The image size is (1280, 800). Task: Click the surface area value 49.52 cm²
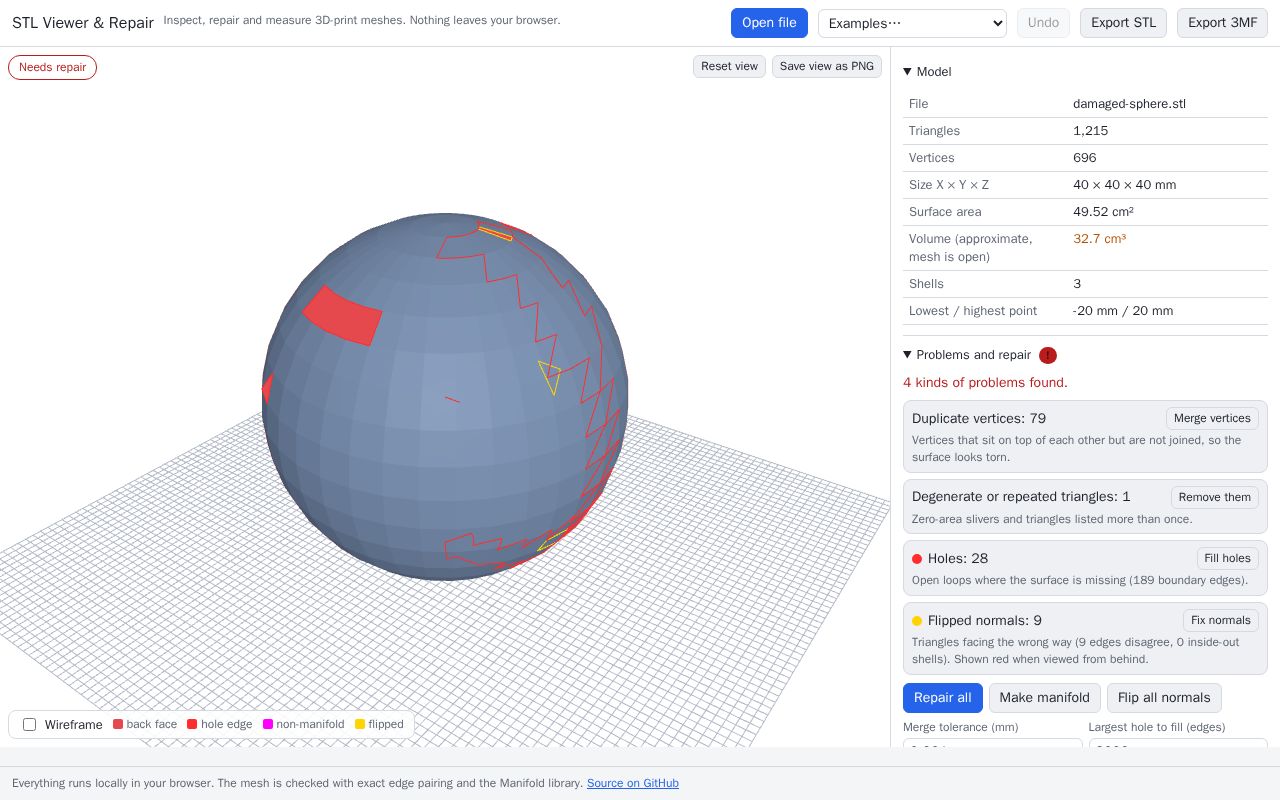tap(1103, 212)
